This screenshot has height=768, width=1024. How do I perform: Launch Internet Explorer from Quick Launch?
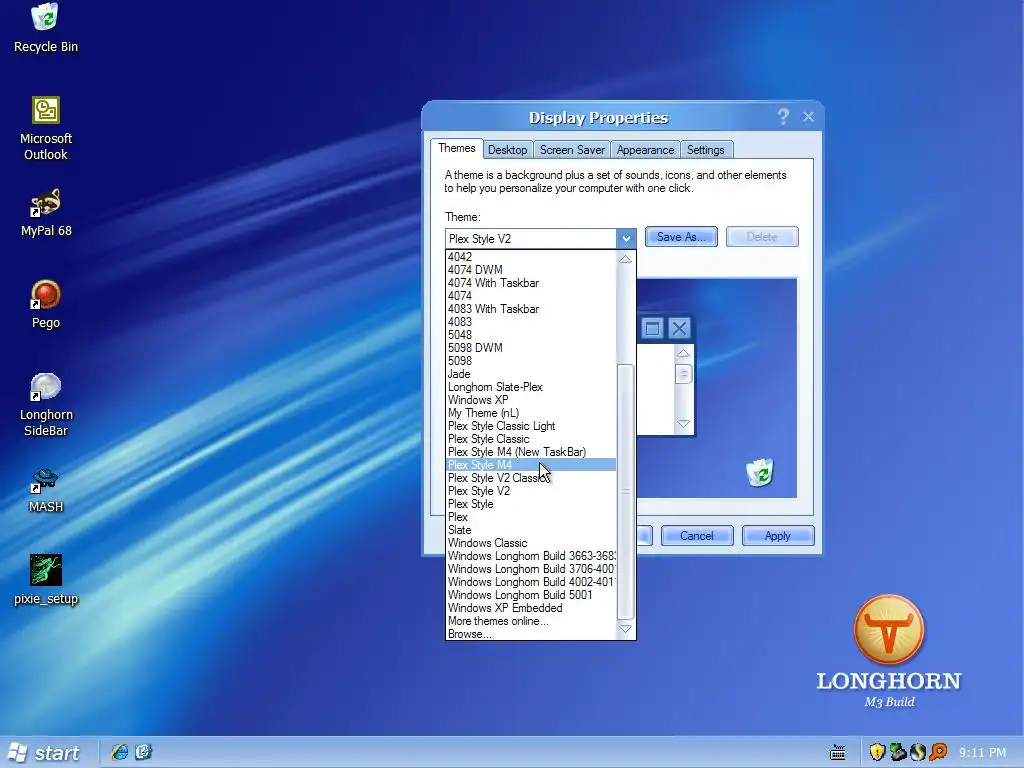(120, 752)
